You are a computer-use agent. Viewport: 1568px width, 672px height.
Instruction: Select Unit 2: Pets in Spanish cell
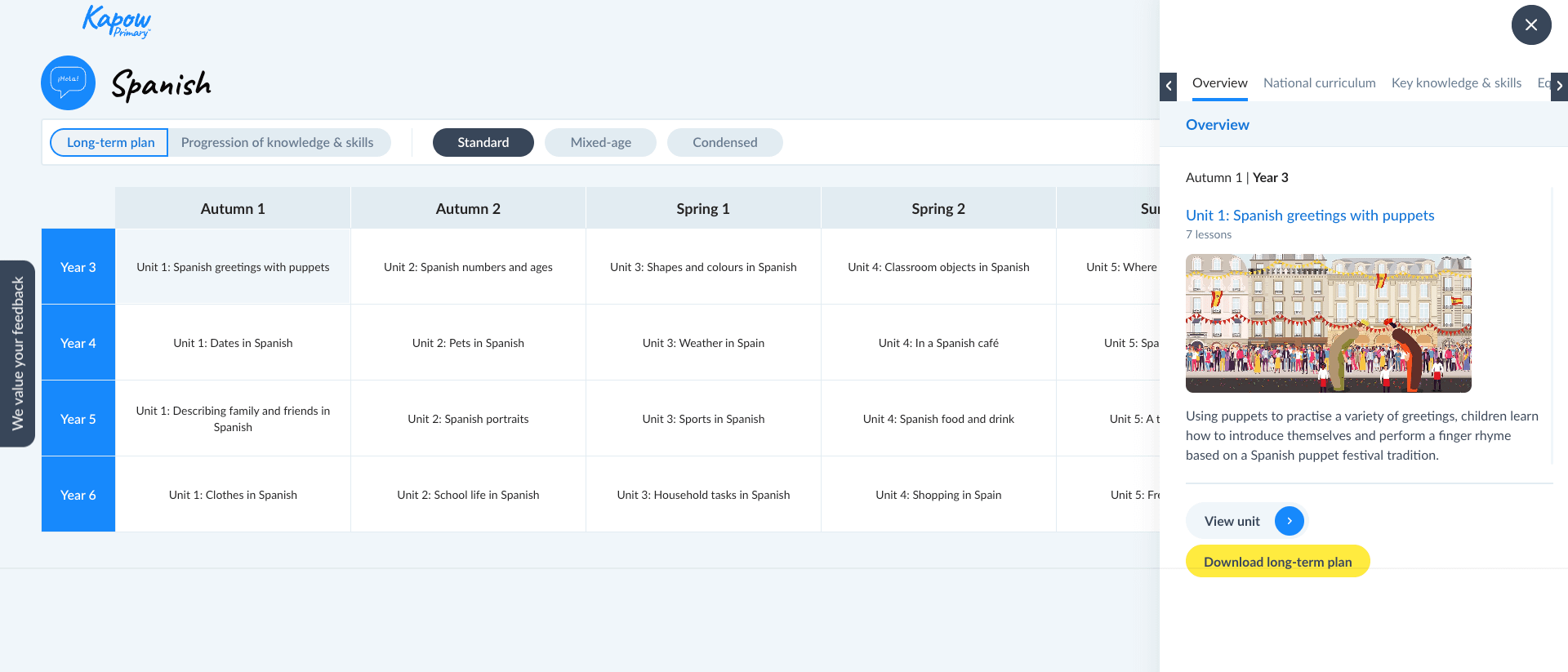[468, 343]
